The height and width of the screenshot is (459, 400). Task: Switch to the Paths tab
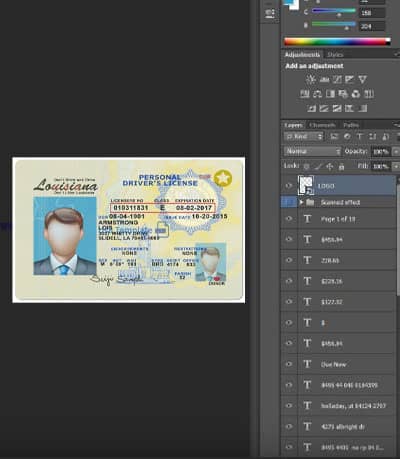tap(351, 125)
